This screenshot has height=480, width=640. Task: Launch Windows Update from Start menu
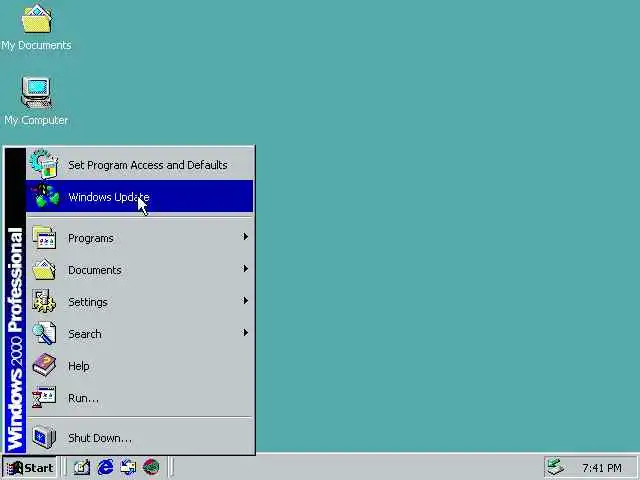(x=140, y=196)
